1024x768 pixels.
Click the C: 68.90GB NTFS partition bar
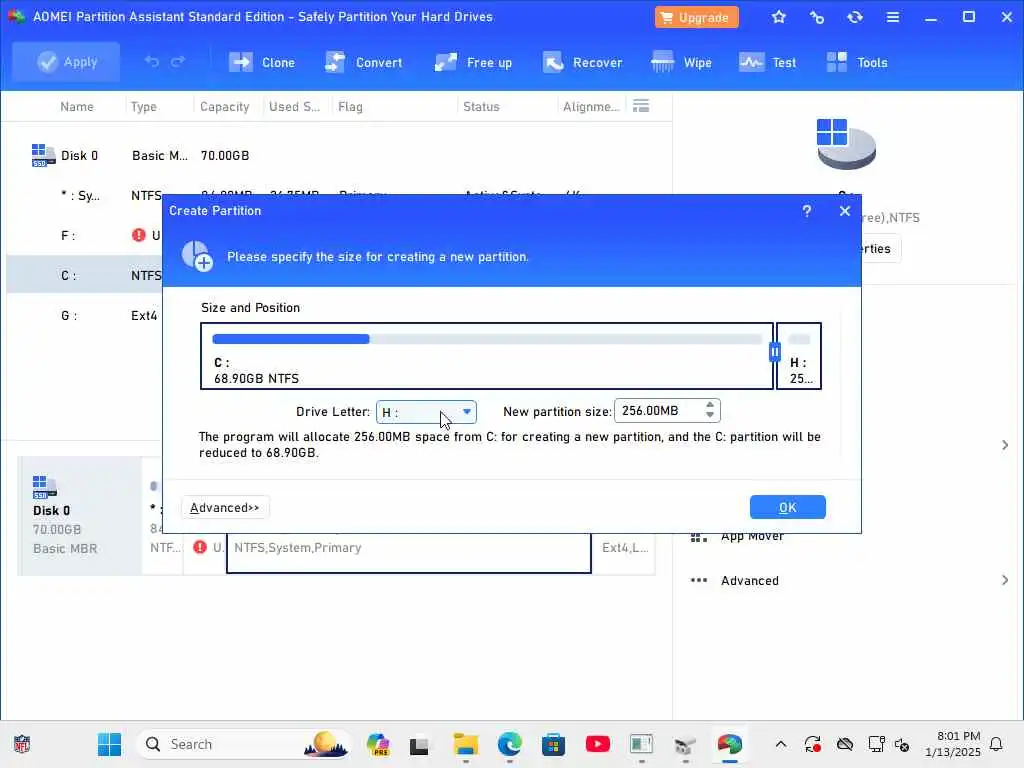(487, 356)
